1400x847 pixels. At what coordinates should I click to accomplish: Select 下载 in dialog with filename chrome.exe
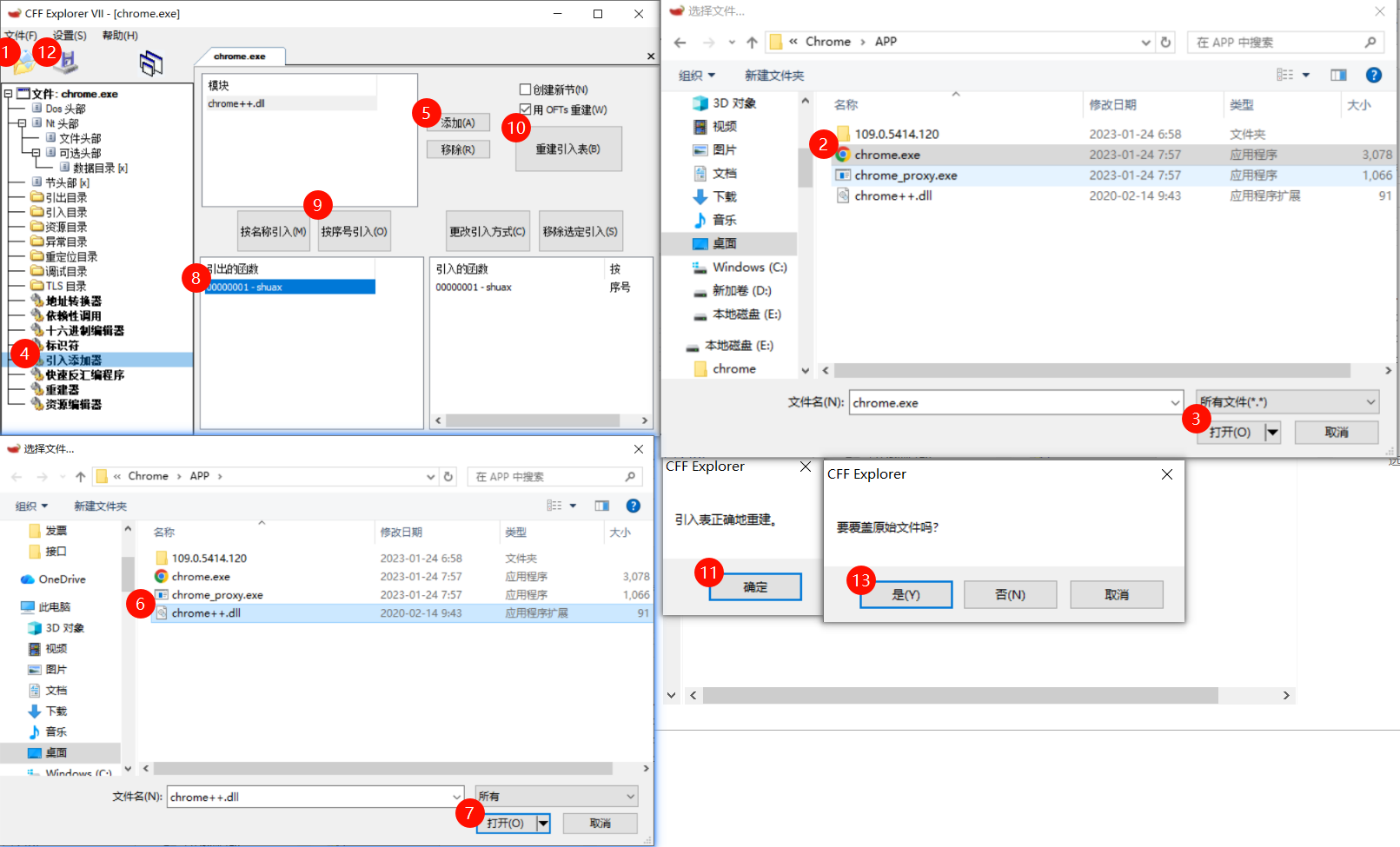click(714, 196)
